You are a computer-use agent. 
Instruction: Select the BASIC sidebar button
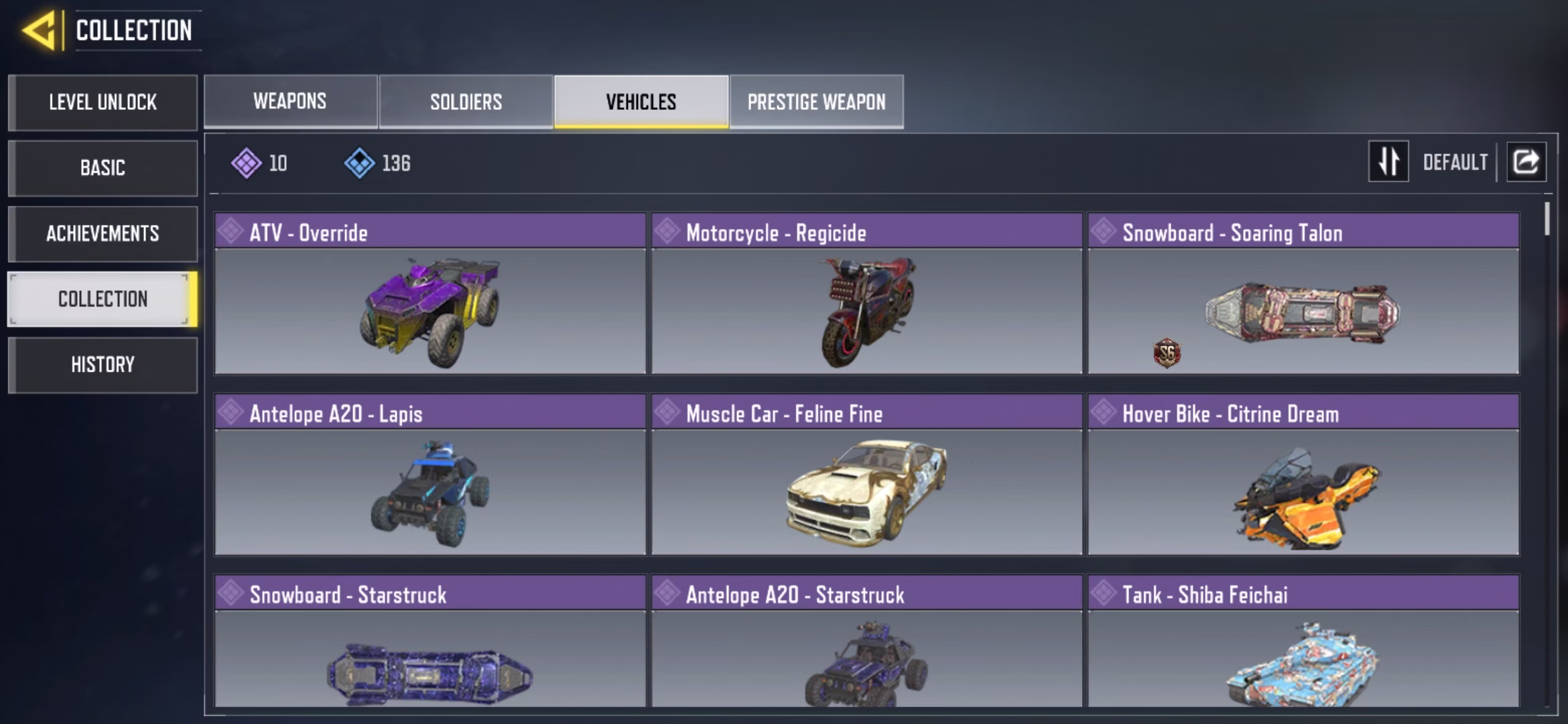click(103, 168)
